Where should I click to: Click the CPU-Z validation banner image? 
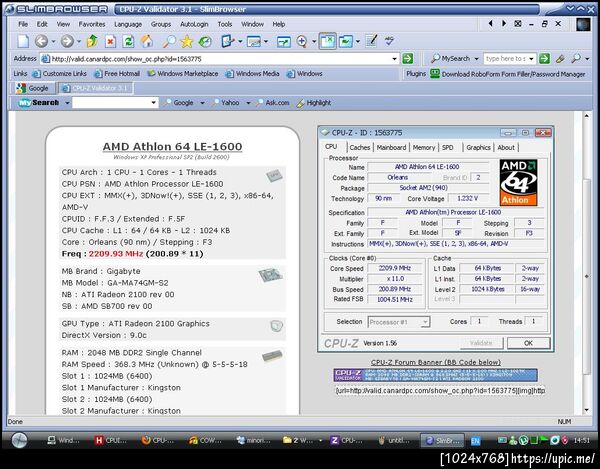(435, 375)
